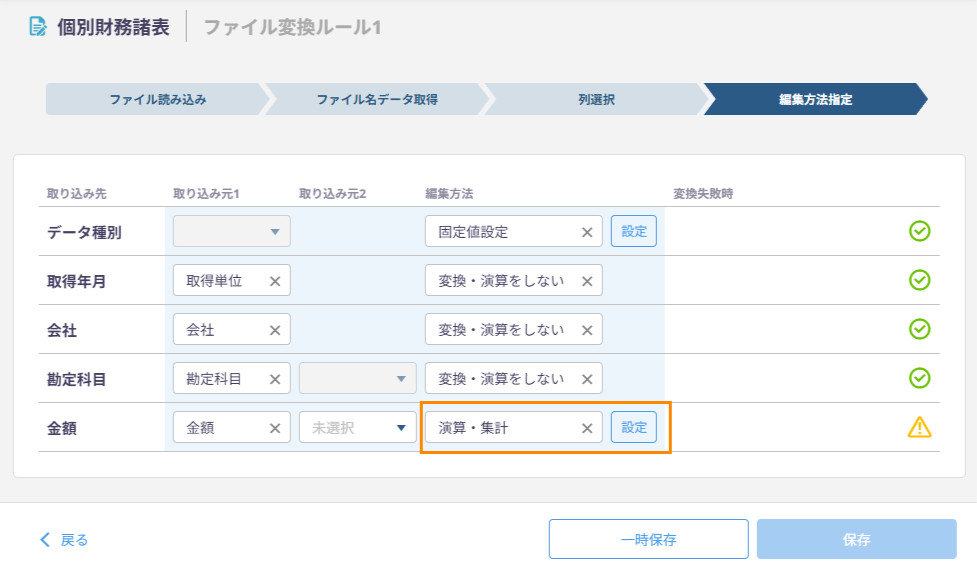Click 保存 button
Image resolution: width=977 pixels, height=571 pixels.
pos(857,539)
